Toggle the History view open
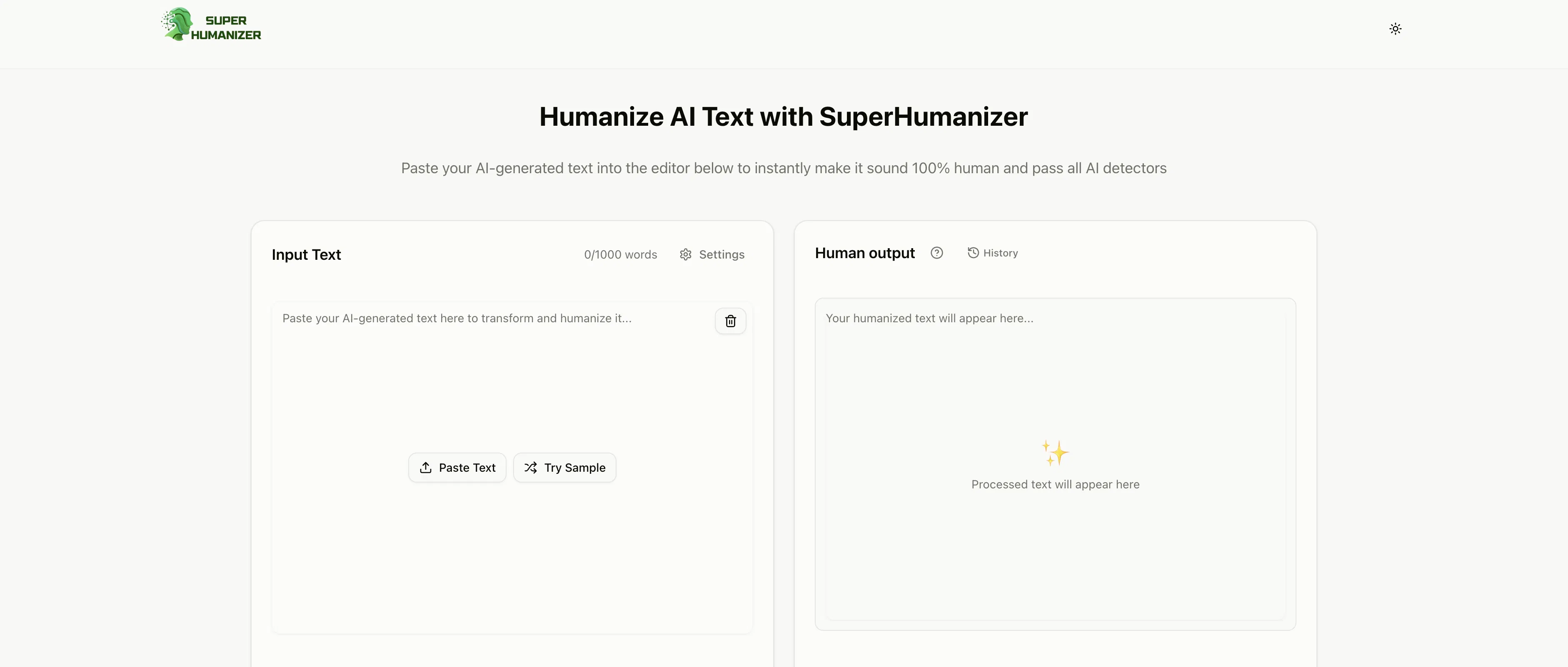This screenshot has width=1568, height=667. [992, 253]
